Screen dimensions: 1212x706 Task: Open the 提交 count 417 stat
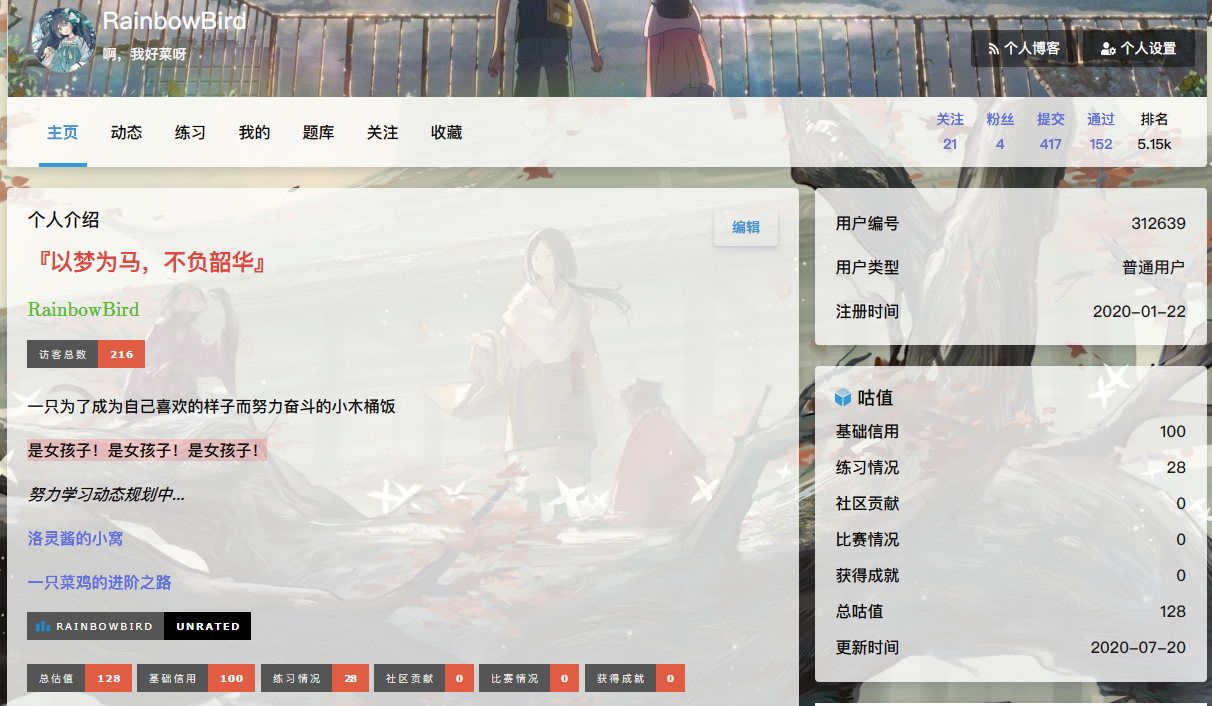point(1051,132)
